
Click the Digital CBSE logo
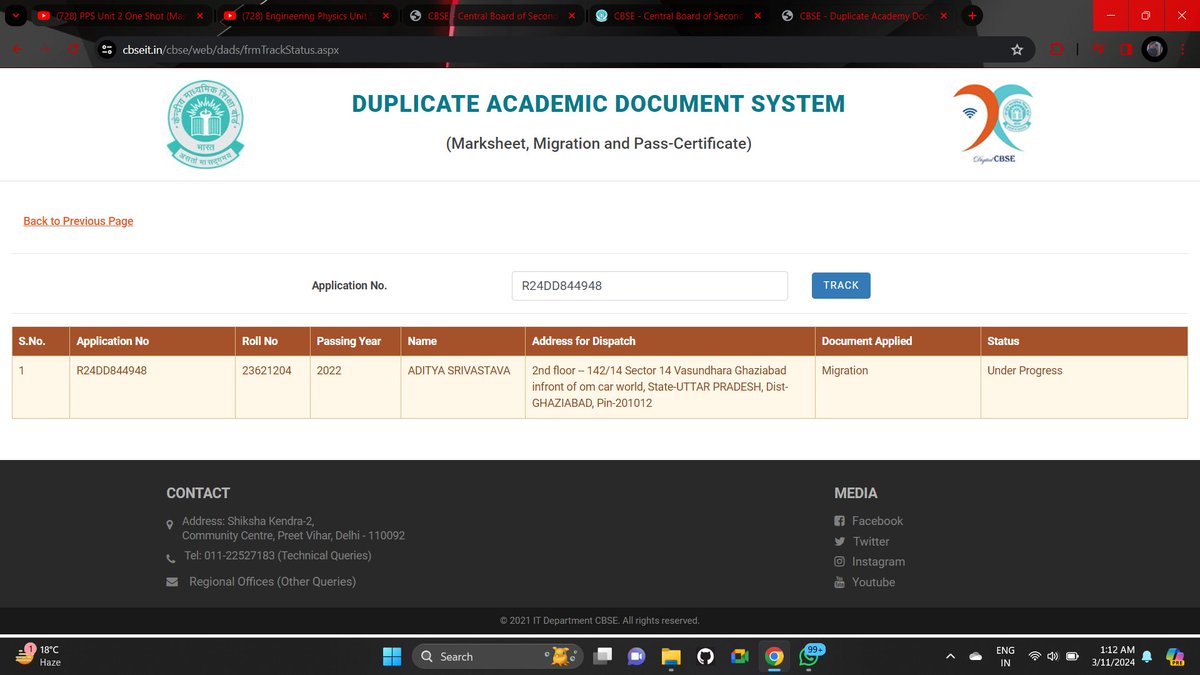tap(992, 124)
